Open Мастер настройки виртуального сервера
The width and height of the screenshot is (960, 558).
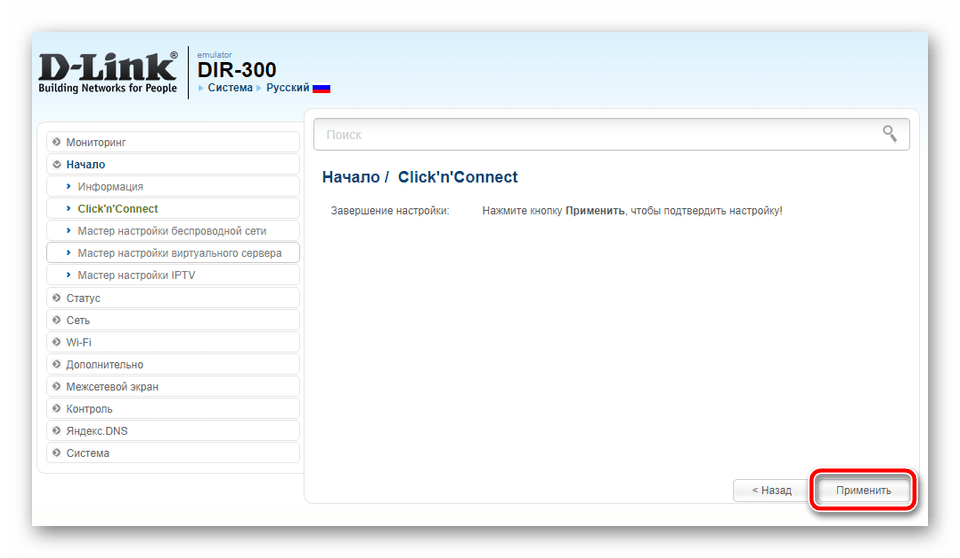click(173, 253)
